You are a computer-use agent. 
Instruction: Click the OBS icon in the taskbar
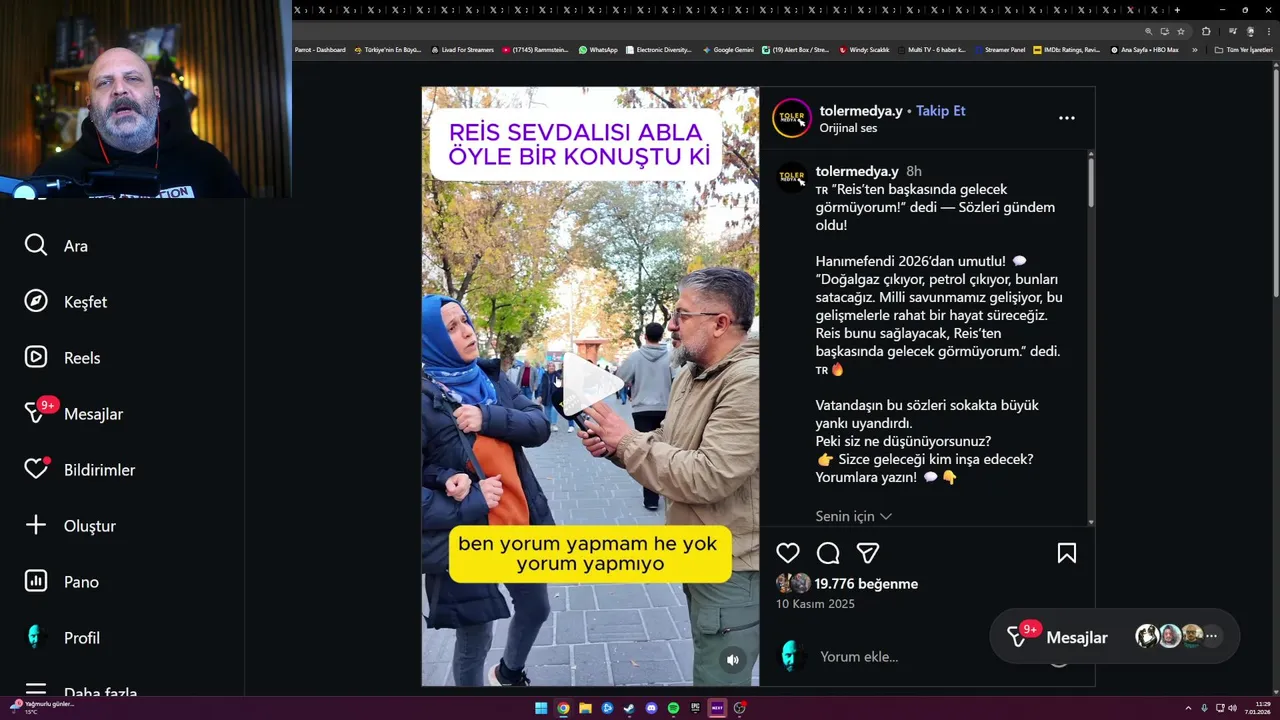(739, 708)
